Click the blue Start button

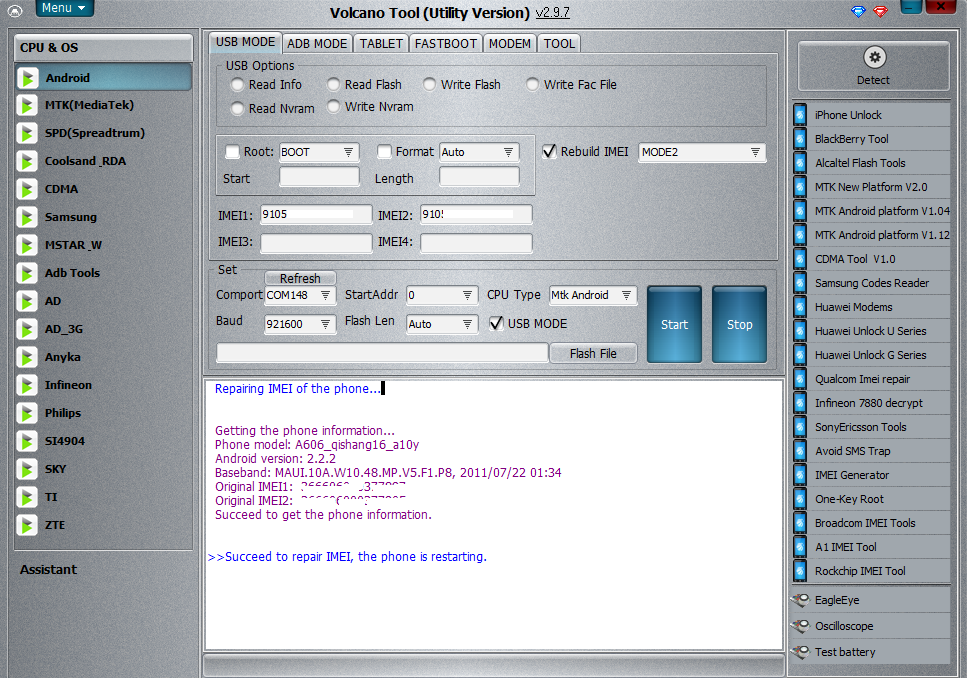click(674, 325)
